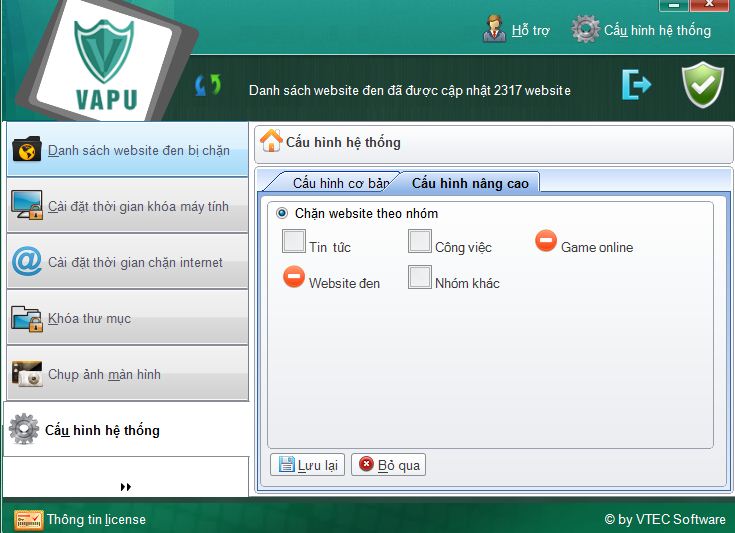Minimize the VAPU window
This screenshot has width=735, height=533.
pos(674,5)
